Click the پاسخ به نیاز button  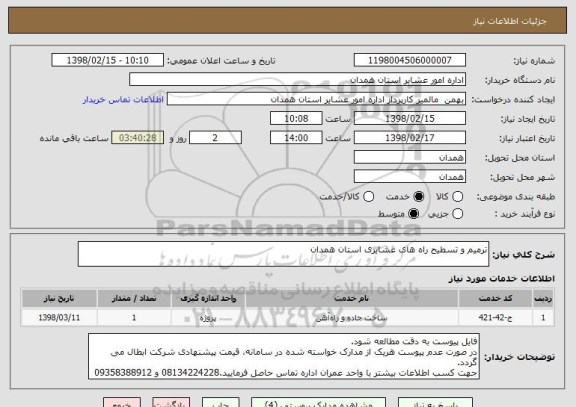pyautogui.click(x=435, y=403)
